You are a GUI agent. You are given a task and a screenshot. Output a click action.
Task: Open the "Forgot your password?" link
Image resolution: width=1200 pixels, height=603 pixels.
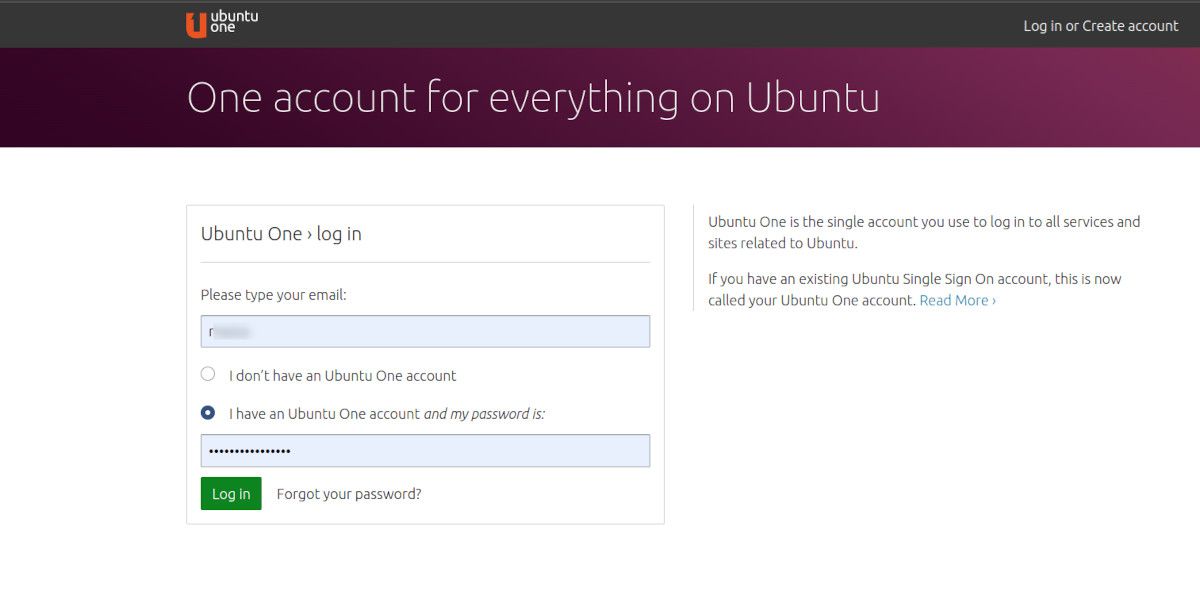[349, 494]
